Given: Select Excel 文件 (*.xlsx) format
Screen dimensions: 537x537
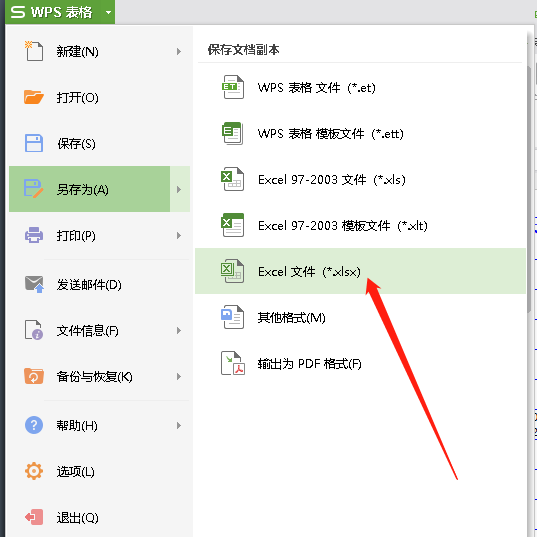Looking at the screenshot, I should (x=360, y=271).
